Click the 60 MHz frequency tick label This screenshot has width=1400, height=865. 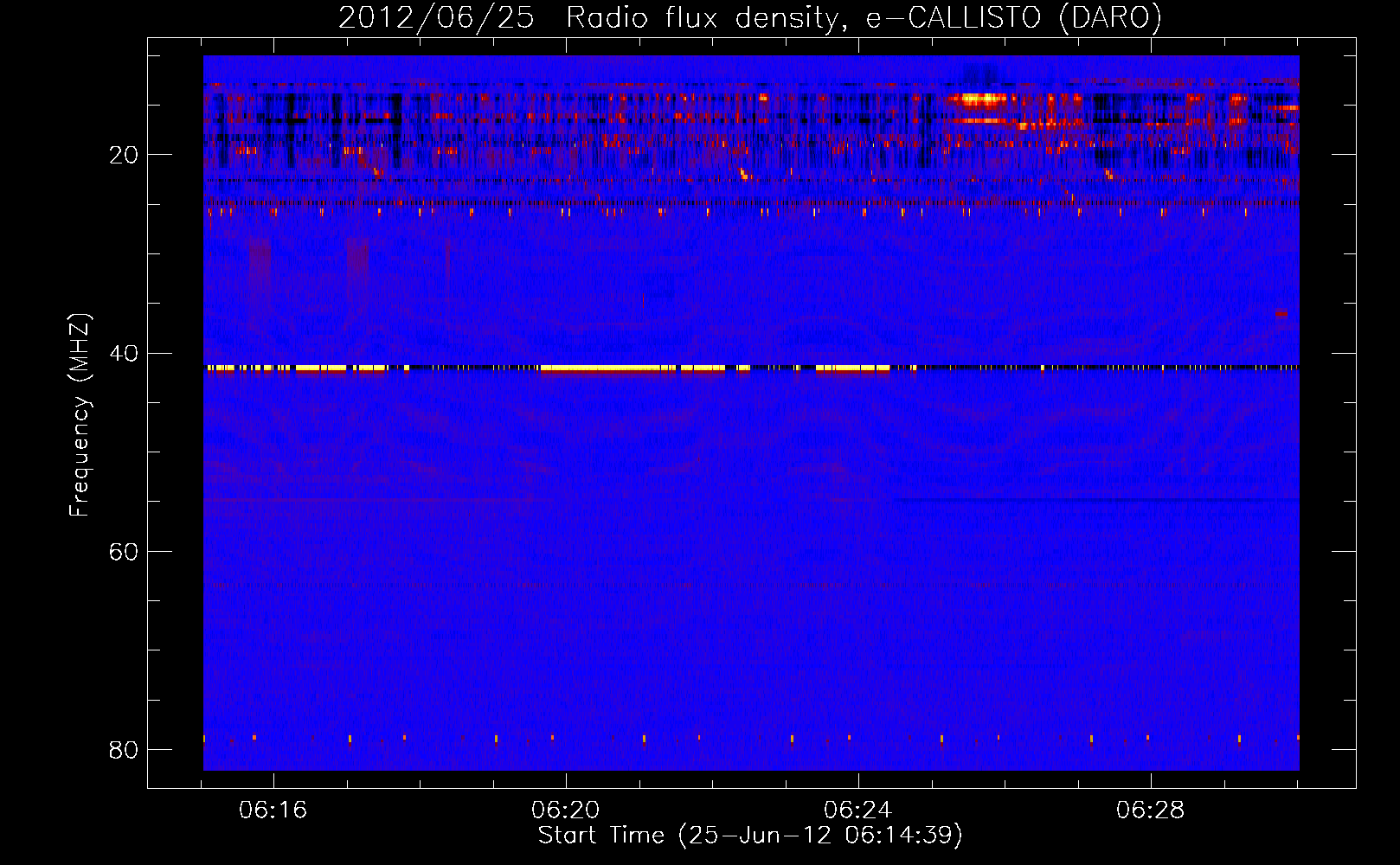coord(124,551)
